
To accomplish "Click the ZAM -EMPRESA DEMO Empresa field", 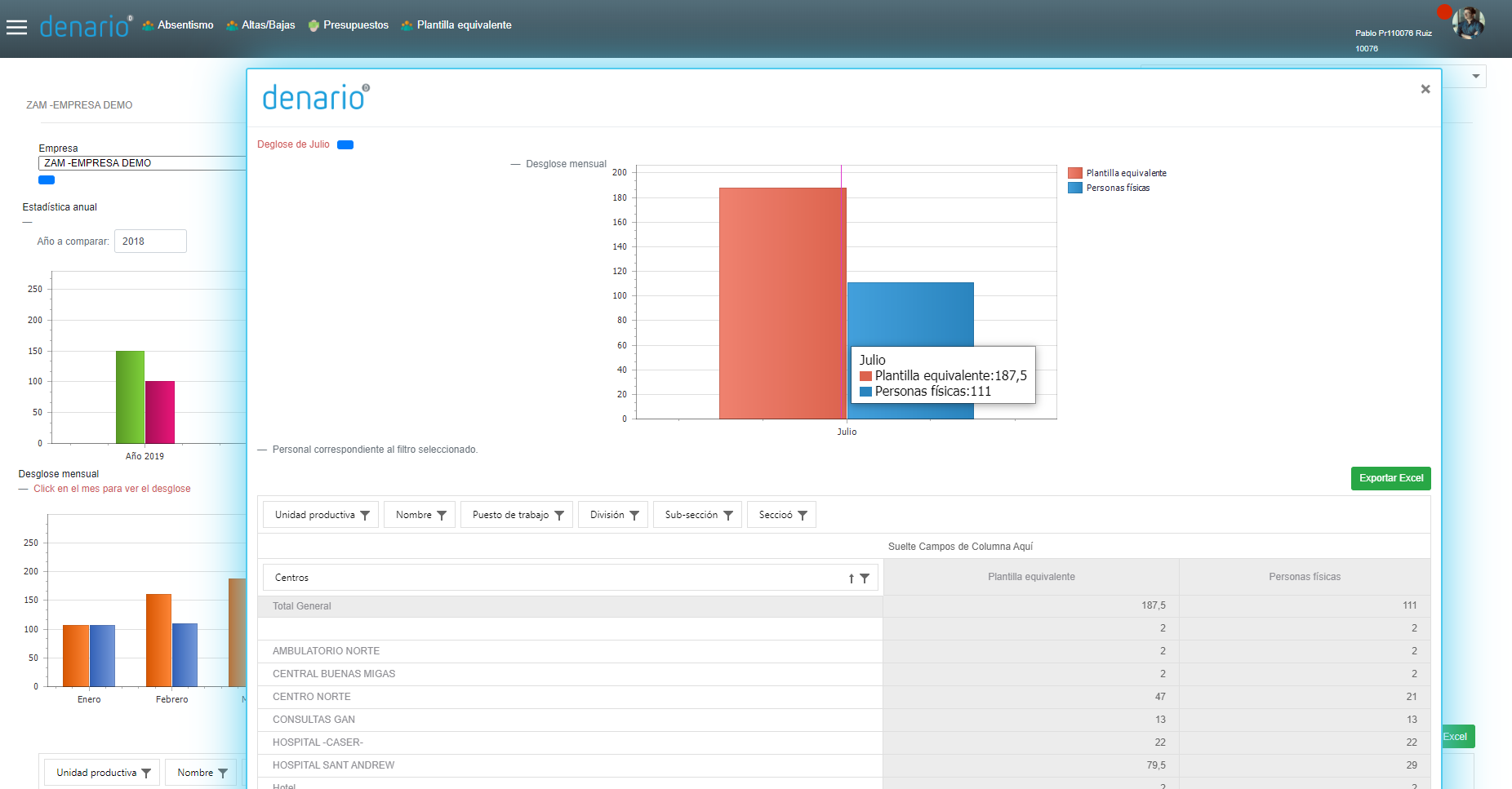I will tap(142, 163).
